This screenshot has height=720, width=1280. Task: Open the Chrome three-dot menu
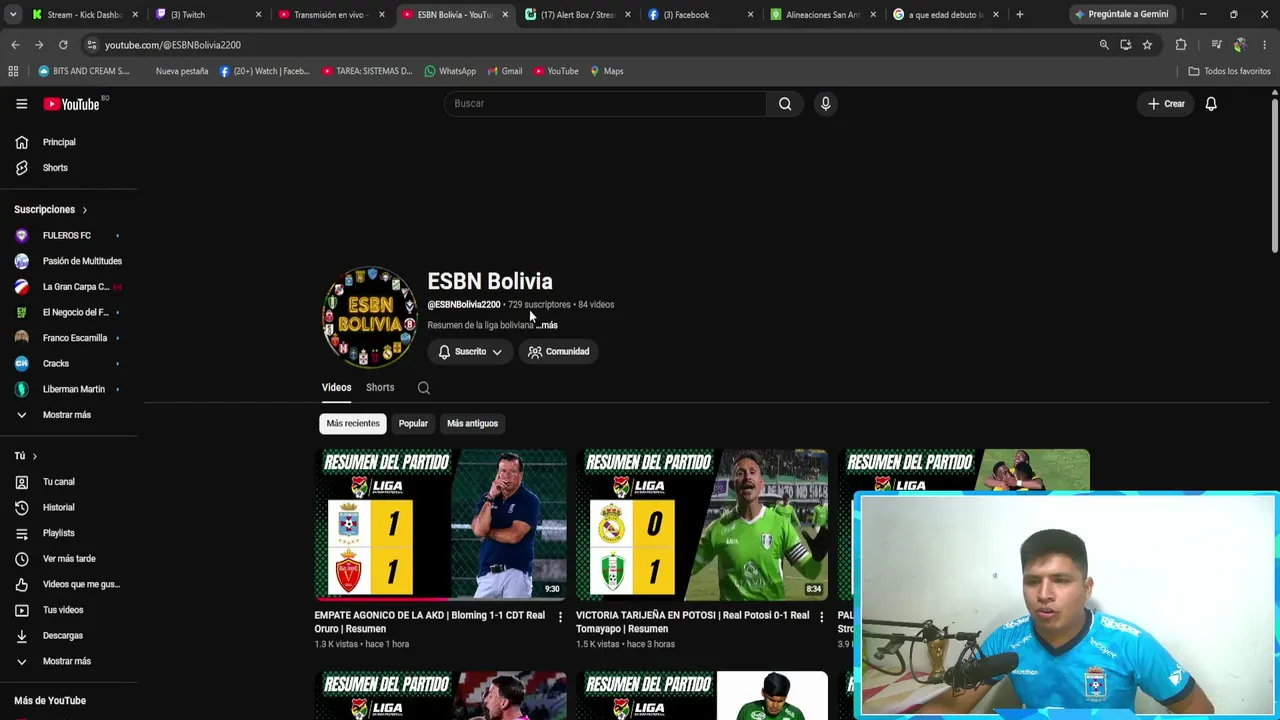coord(1265,45)
